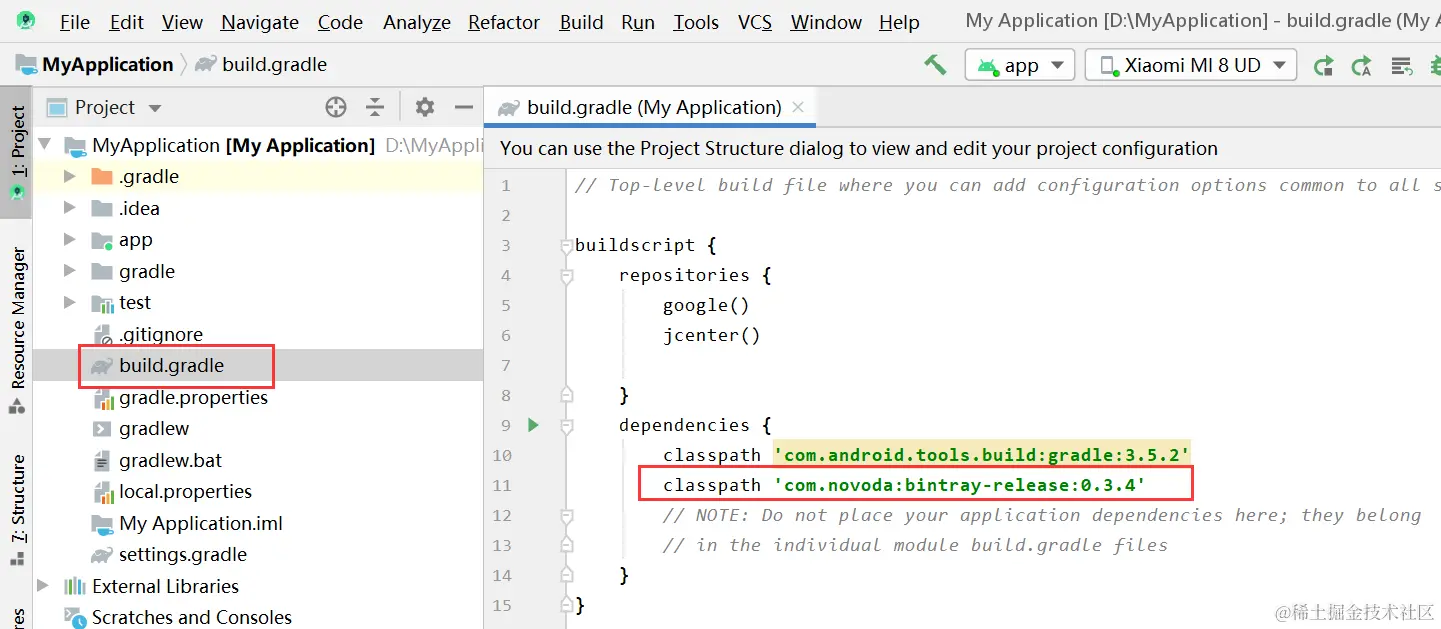Fold the buildscript block at line 3
The height and width of the screenshot is (629, 1441).
pyautogui.click(x=566, y=245)
